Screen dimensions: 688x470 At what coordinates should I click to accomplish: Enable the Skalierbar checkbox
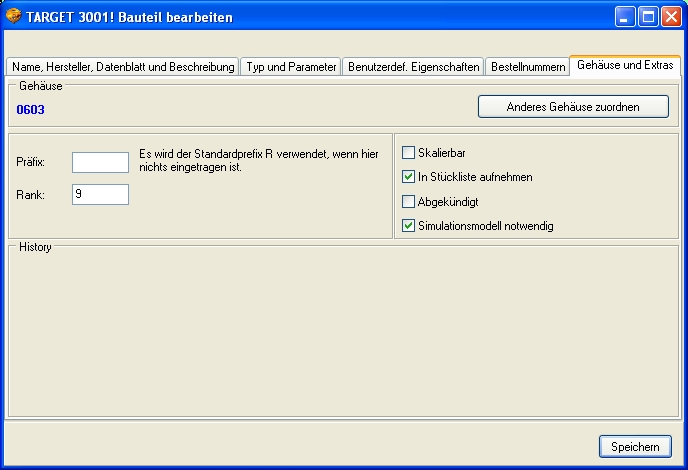coord(408,153)
